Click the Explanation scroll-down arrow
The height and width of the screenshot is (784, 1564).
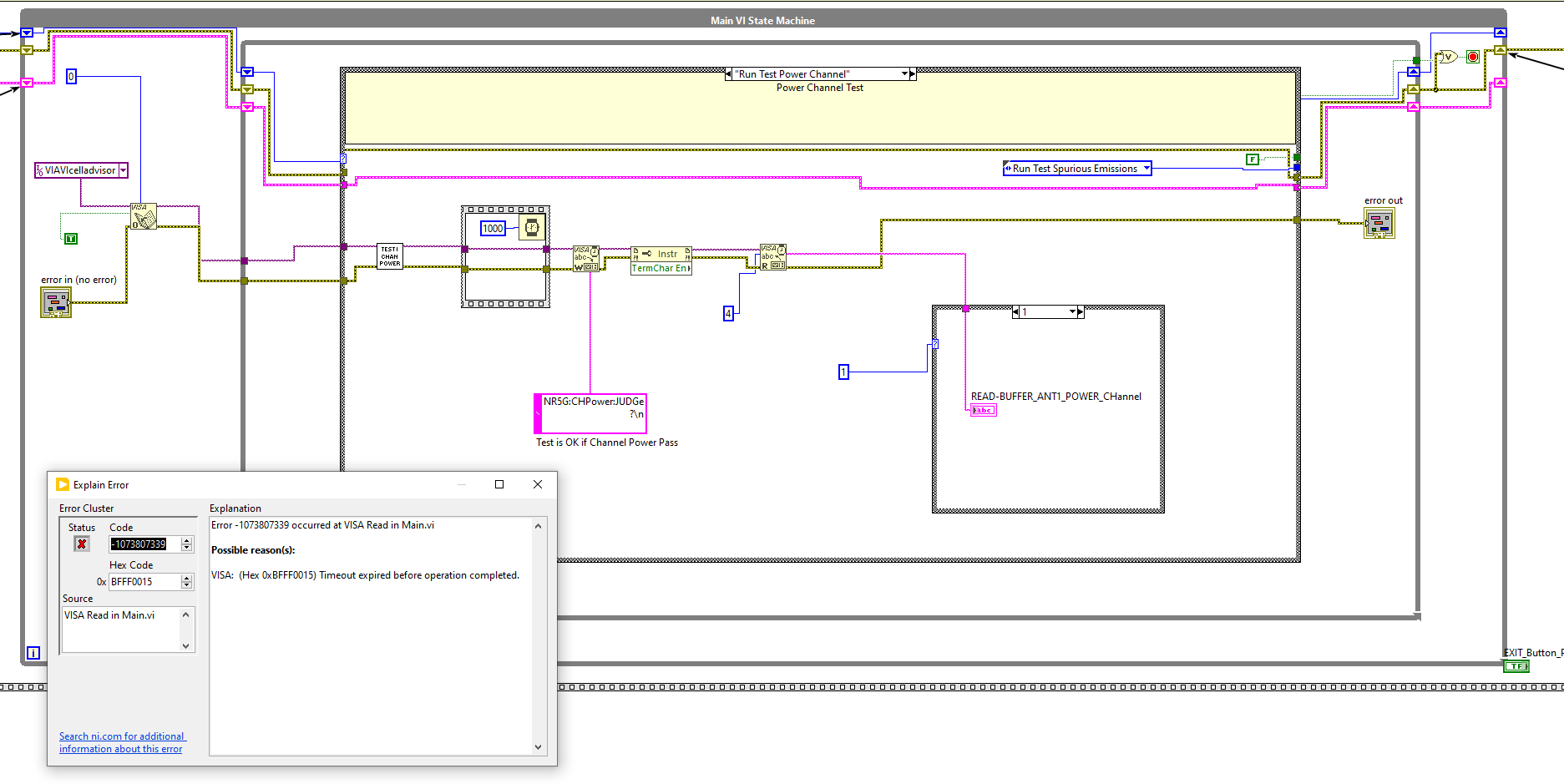point(538,747)
